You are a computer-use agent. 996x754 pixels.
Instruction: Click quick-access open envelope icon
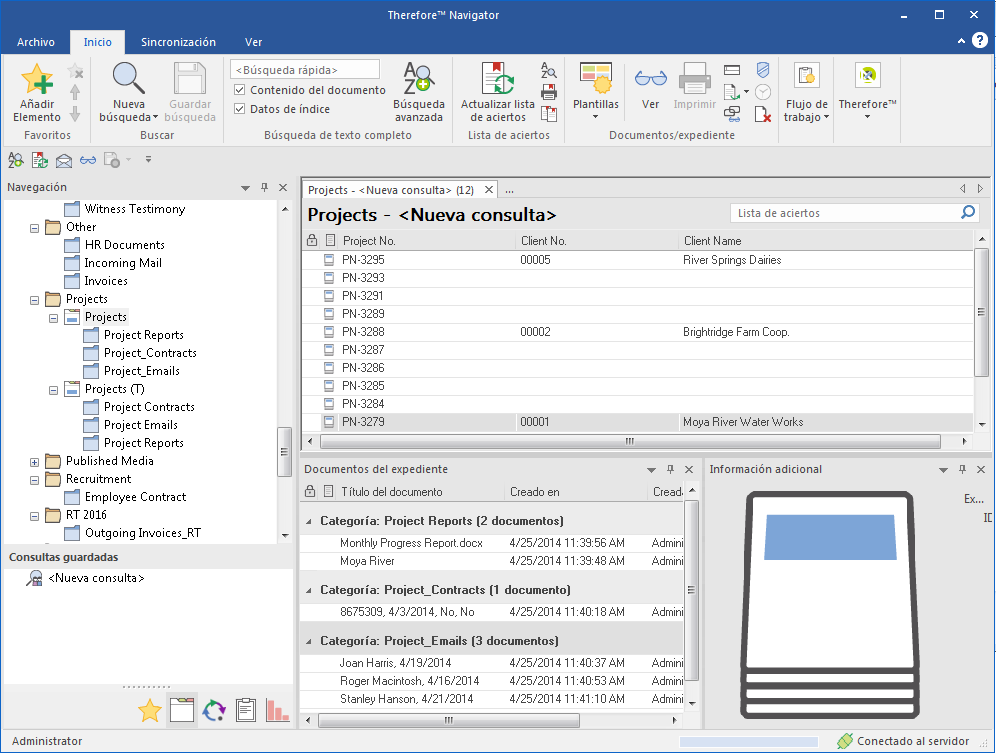point(64,161)
